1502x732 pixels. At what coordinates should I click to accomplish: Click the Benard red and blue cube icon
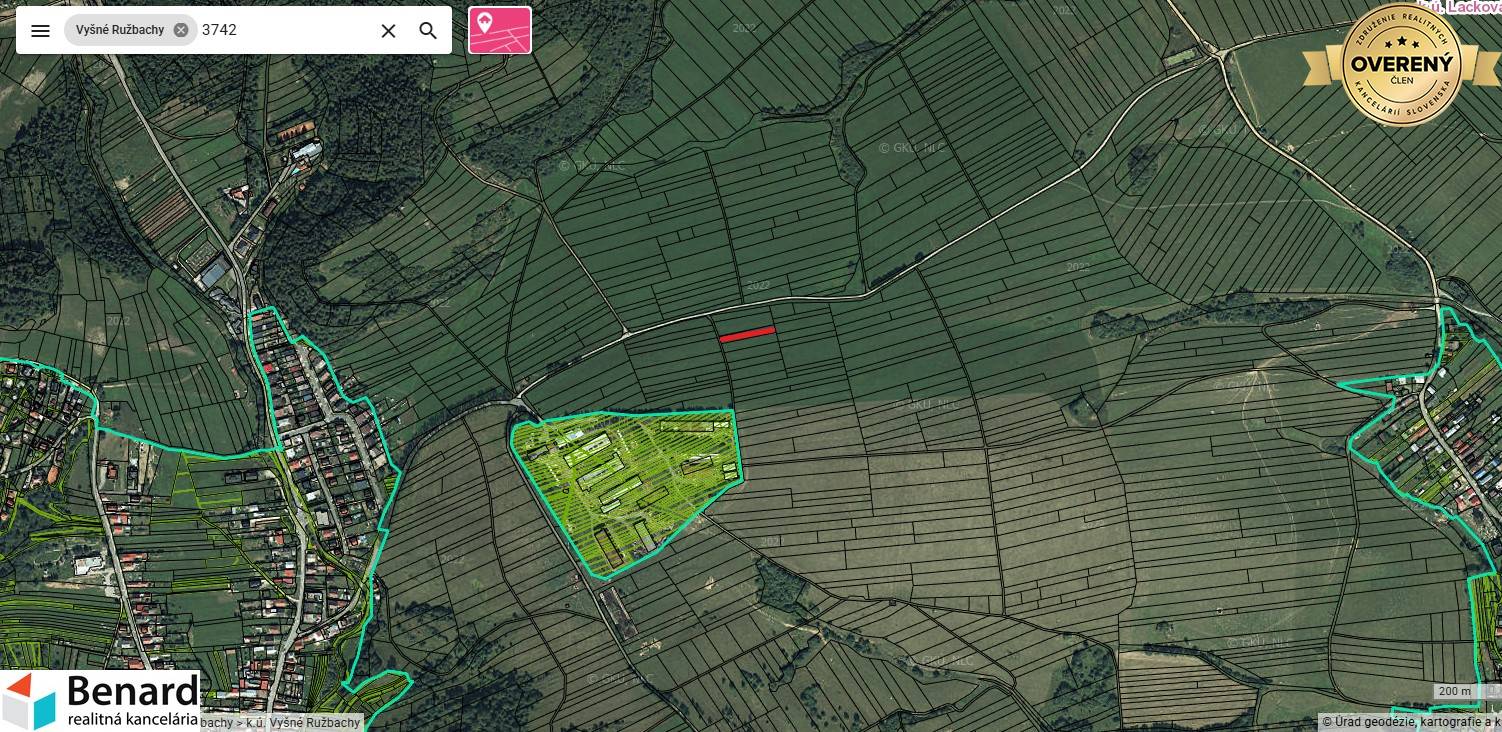[x=30, y=701]
